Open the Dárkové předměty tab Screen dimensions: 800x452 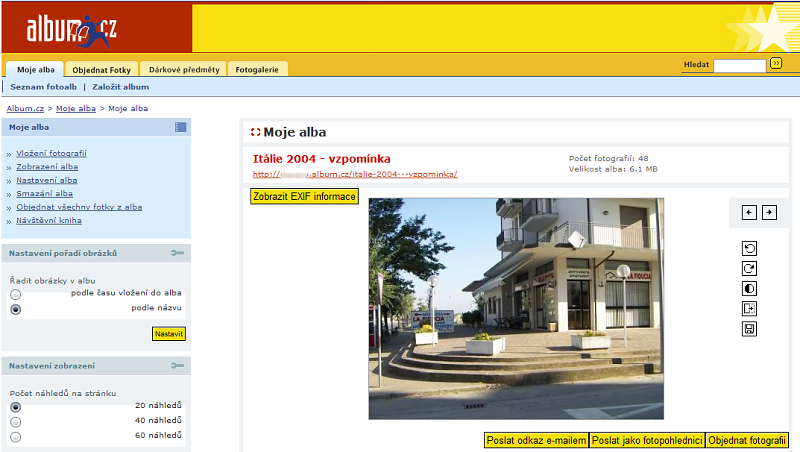(184, 69)
